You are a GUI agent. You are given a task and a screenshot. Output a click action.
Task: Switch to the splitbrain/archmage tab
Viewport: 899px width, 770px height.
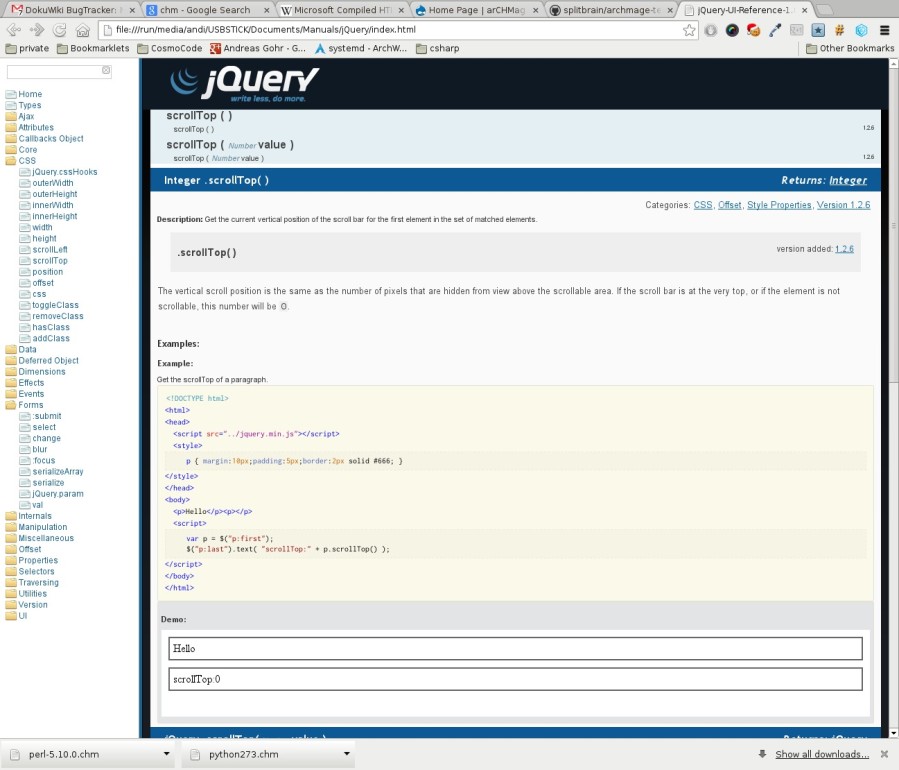[x=611, y=10]
